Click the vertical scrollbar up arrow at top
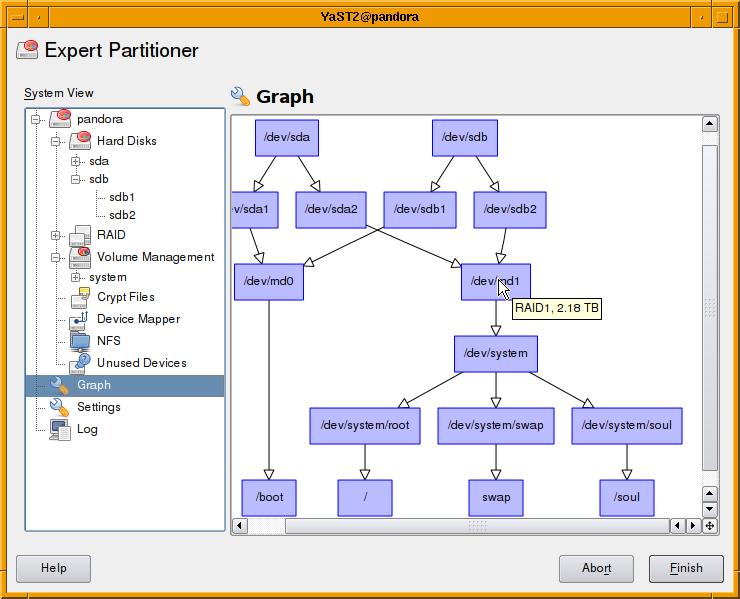Image resolution: width=740 pixels, height=599 pixels. pyautogui.click(x=710, y=124)
